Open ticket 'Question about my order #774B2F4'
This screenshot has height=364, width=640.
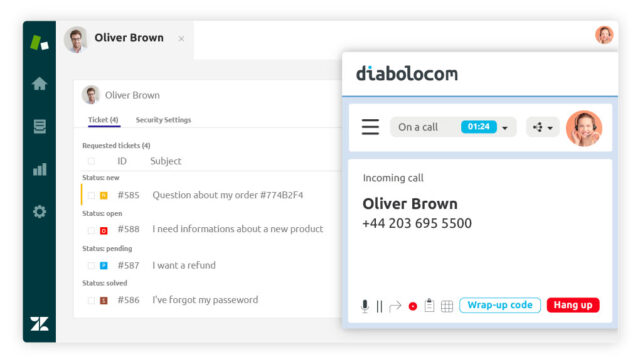[x=228, y=195]
